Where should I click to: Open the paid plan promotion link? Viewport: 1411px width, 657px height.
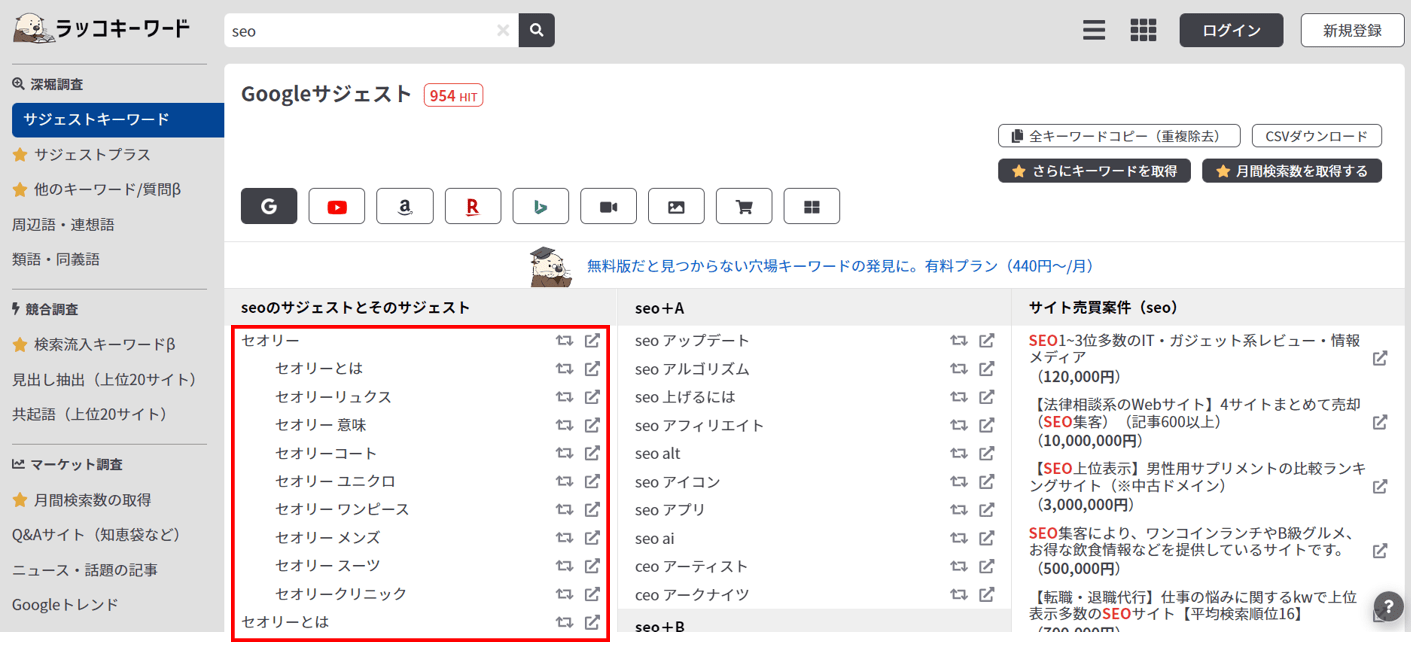[839, 266]
